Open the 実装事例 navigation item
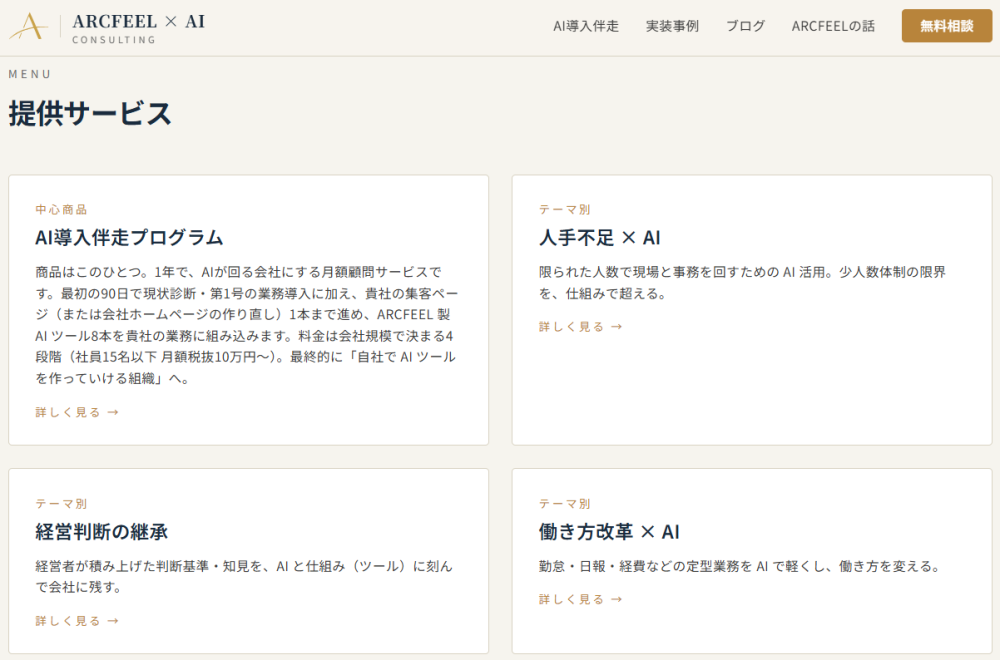 672,26
